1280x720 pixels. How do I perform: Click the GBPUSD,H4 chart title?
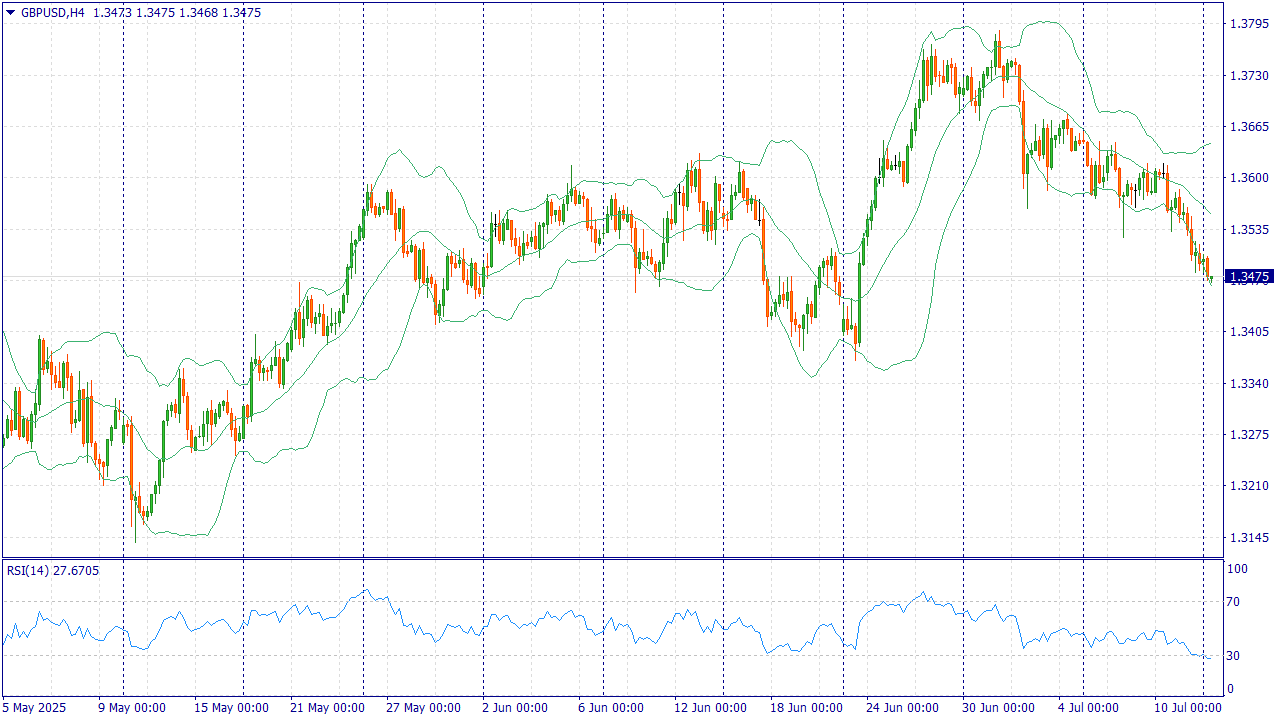click(52, 13)
